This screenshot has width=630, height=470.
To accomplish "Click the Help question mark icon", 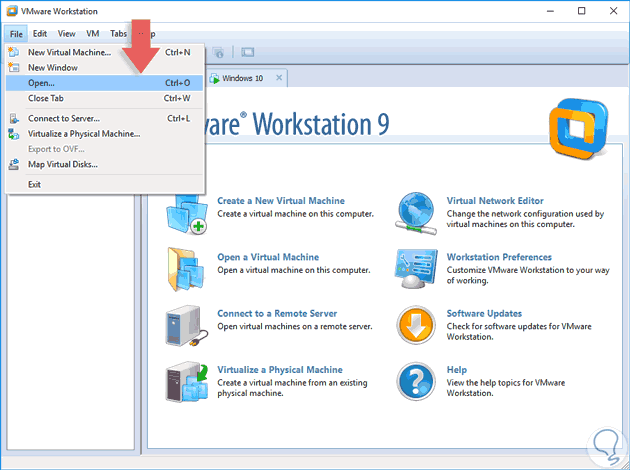I will 416,382.
